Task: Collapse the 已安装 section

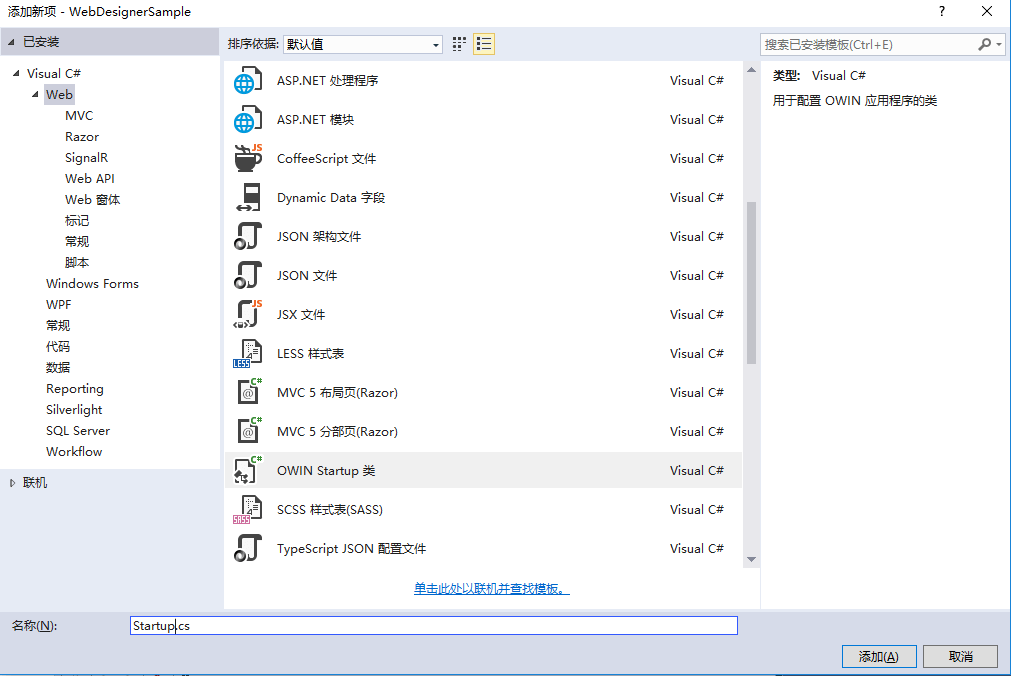Action: click(11, 42)
